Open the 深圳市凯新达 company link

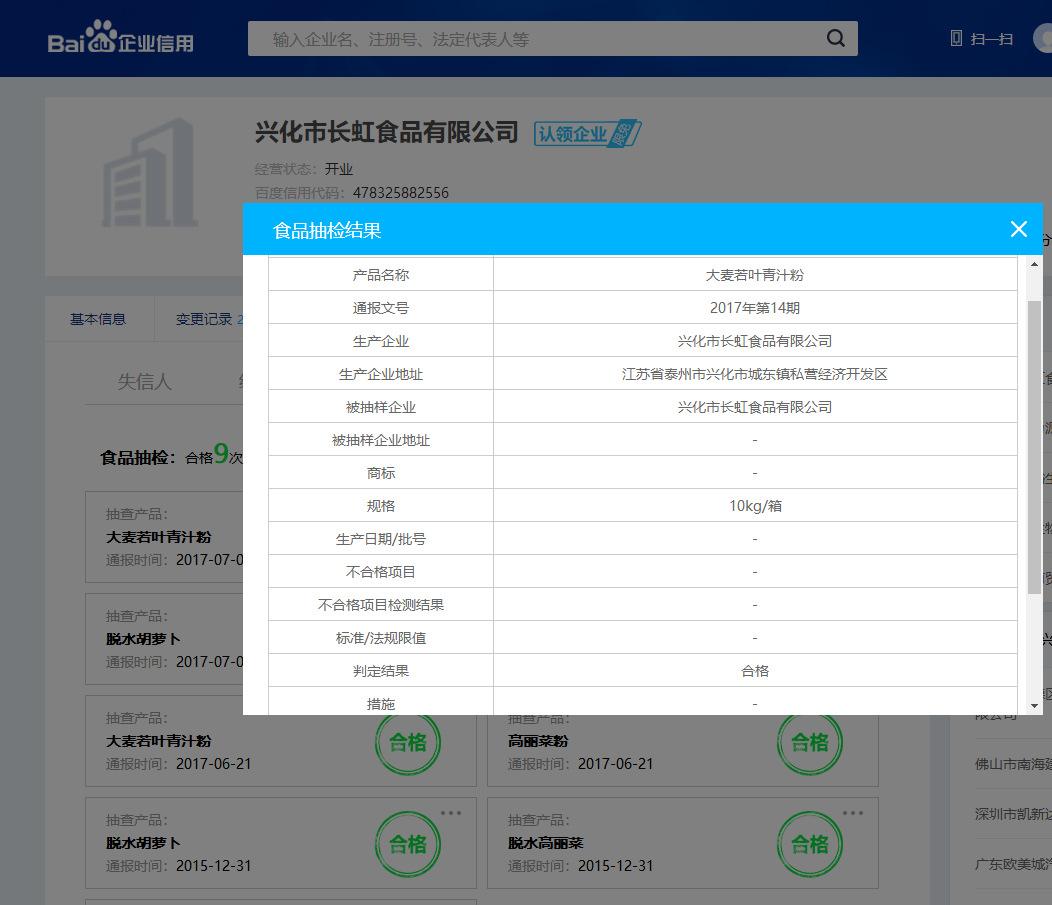(1012, 814)
